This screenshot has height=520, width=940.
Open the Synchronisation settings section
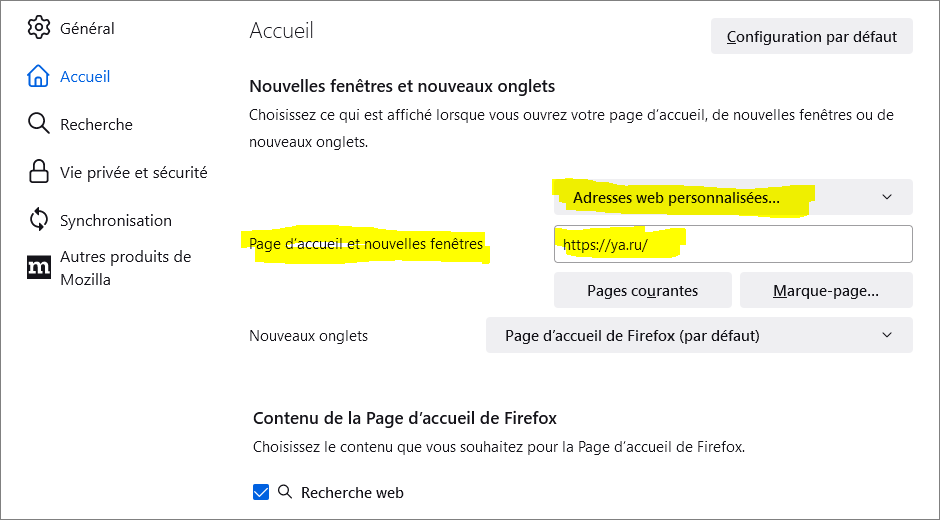(115, 220)
